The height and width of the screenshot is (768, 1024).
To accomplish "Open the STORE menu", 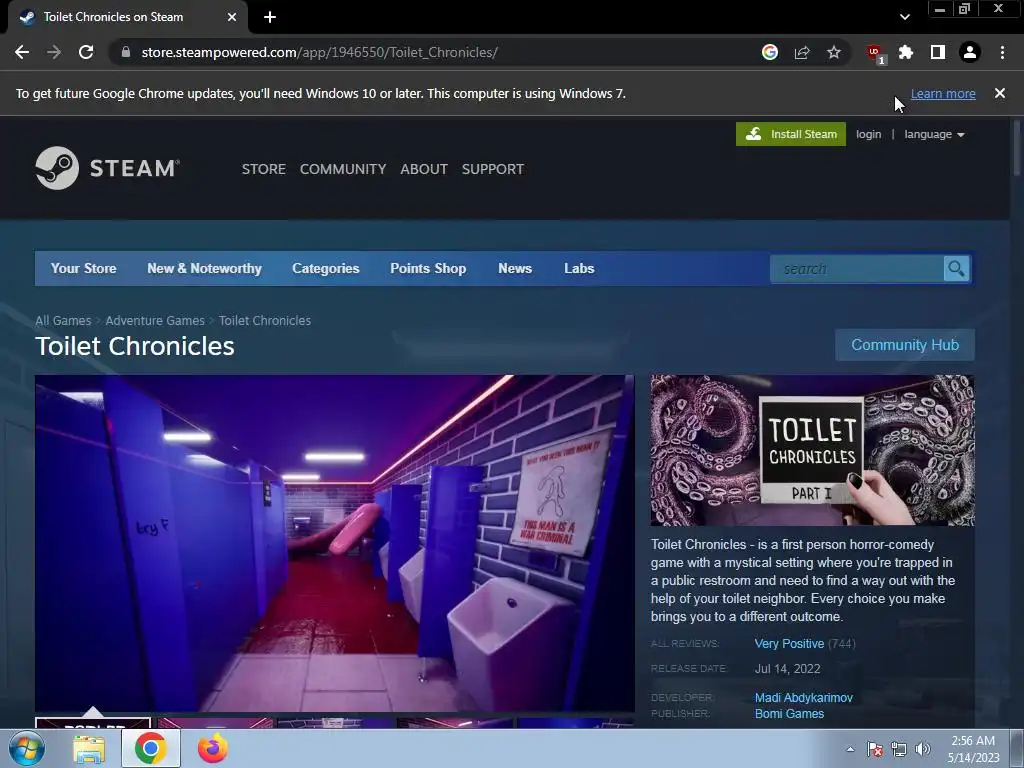I will coord(264,169).
